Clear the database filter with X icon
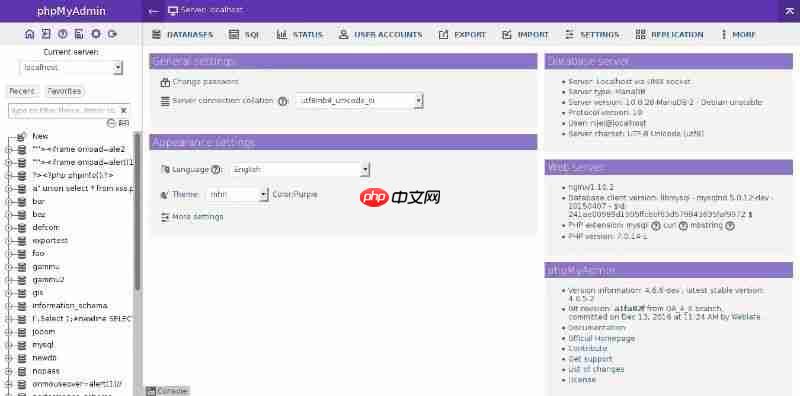This screenshot has width=800, height=396. pos(123,110)
